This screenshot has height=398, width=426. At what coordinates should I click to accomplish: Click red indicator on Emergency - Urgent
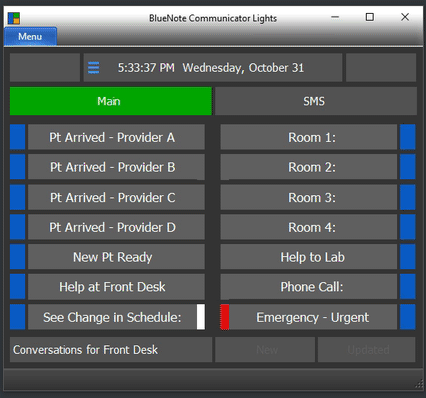tap(225, 317)
